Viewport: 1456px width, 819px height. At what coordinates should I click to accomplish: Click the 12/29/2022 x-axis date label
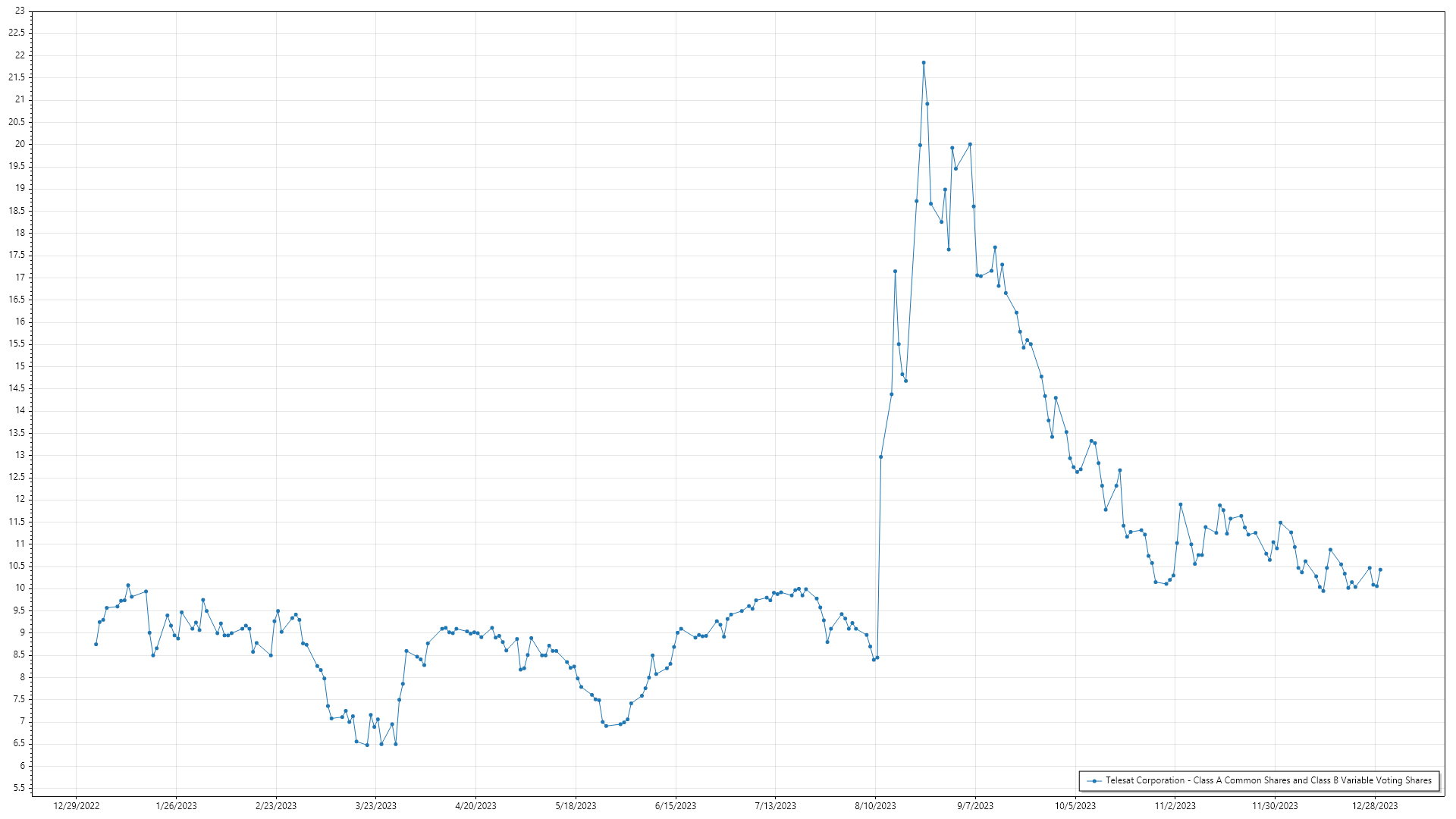(77, 806)
